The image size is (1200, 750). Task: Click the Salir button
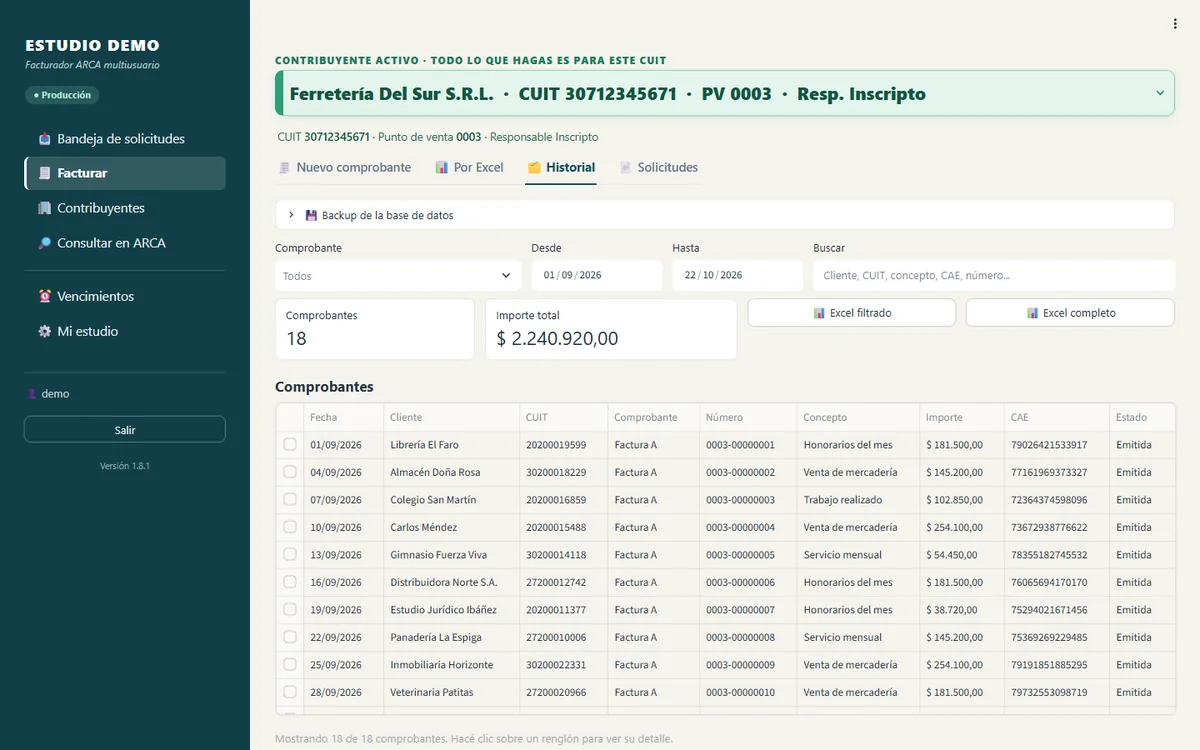pos(125,430)
